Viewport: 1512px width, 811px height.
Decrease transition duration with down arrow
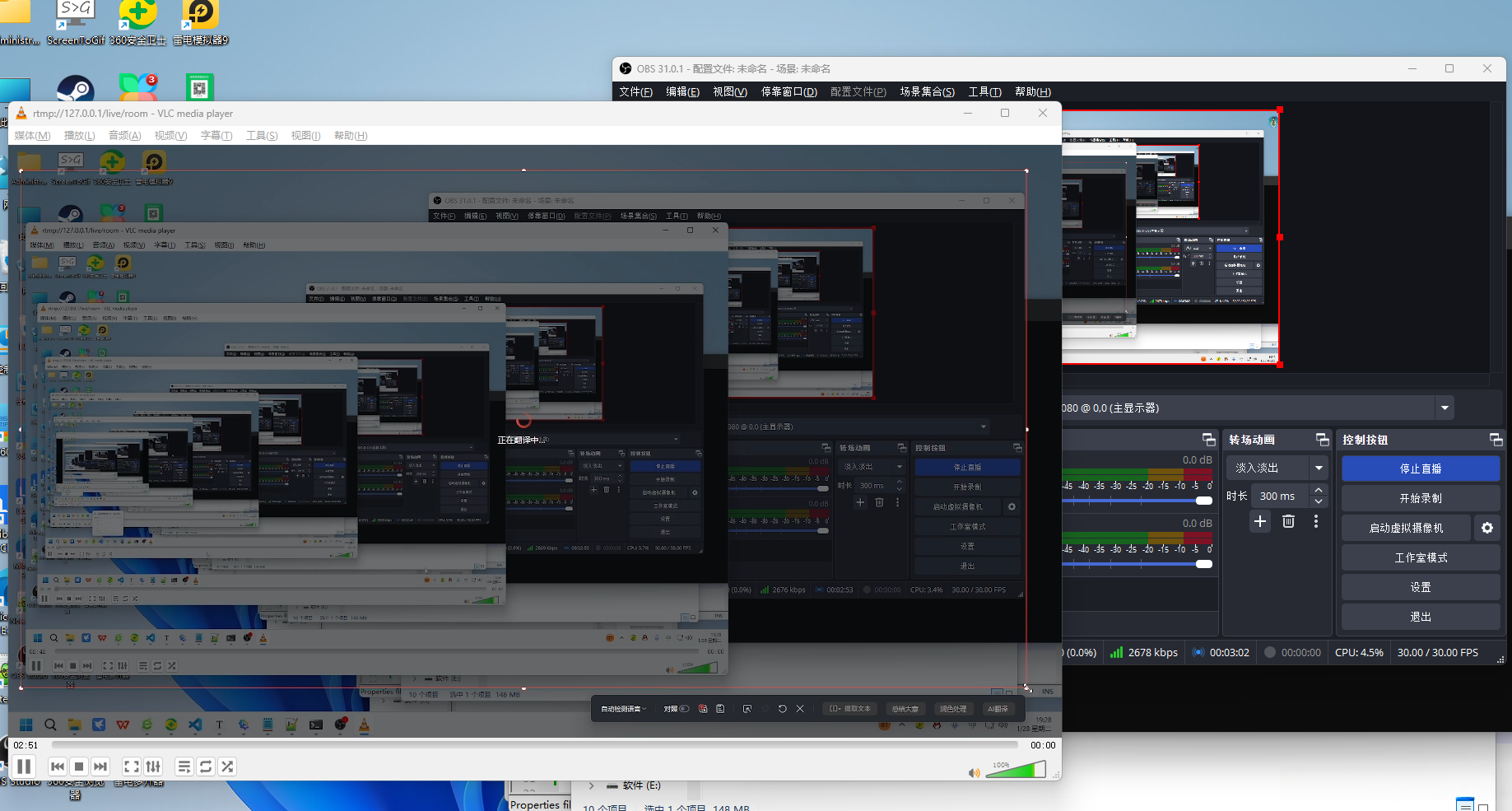(1319, 501)
